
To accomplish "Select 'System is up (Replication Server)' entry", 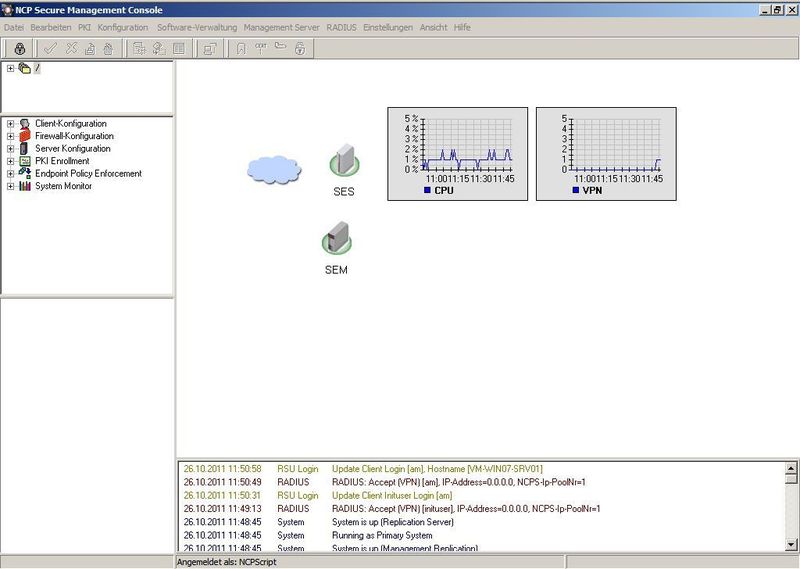I will (x=481, y=522).
